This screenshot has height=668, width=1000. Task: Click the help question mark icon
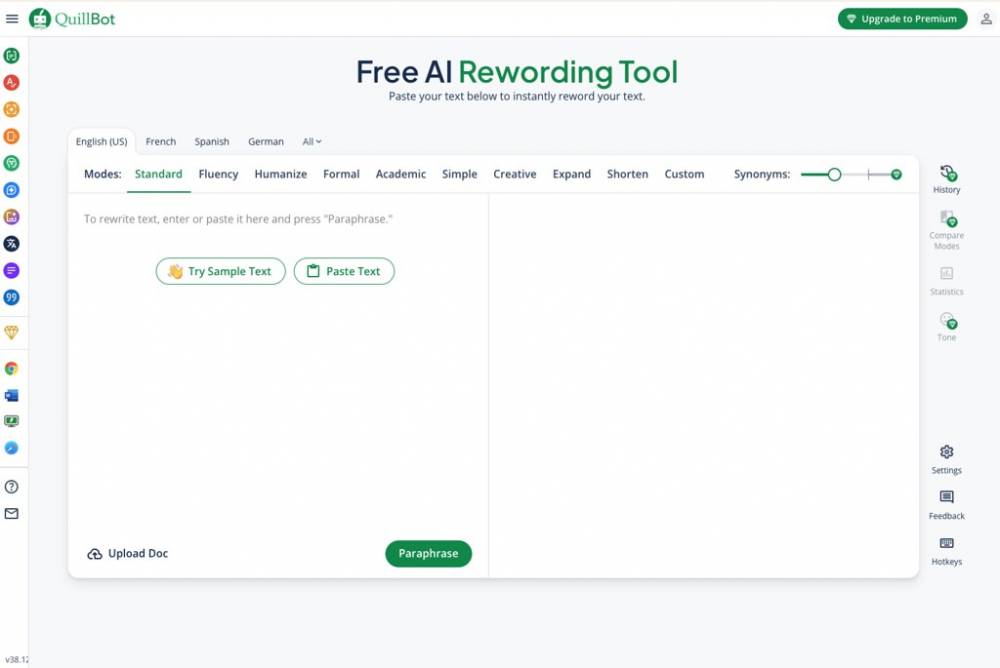pyautogui.click(x=12, y=487)
